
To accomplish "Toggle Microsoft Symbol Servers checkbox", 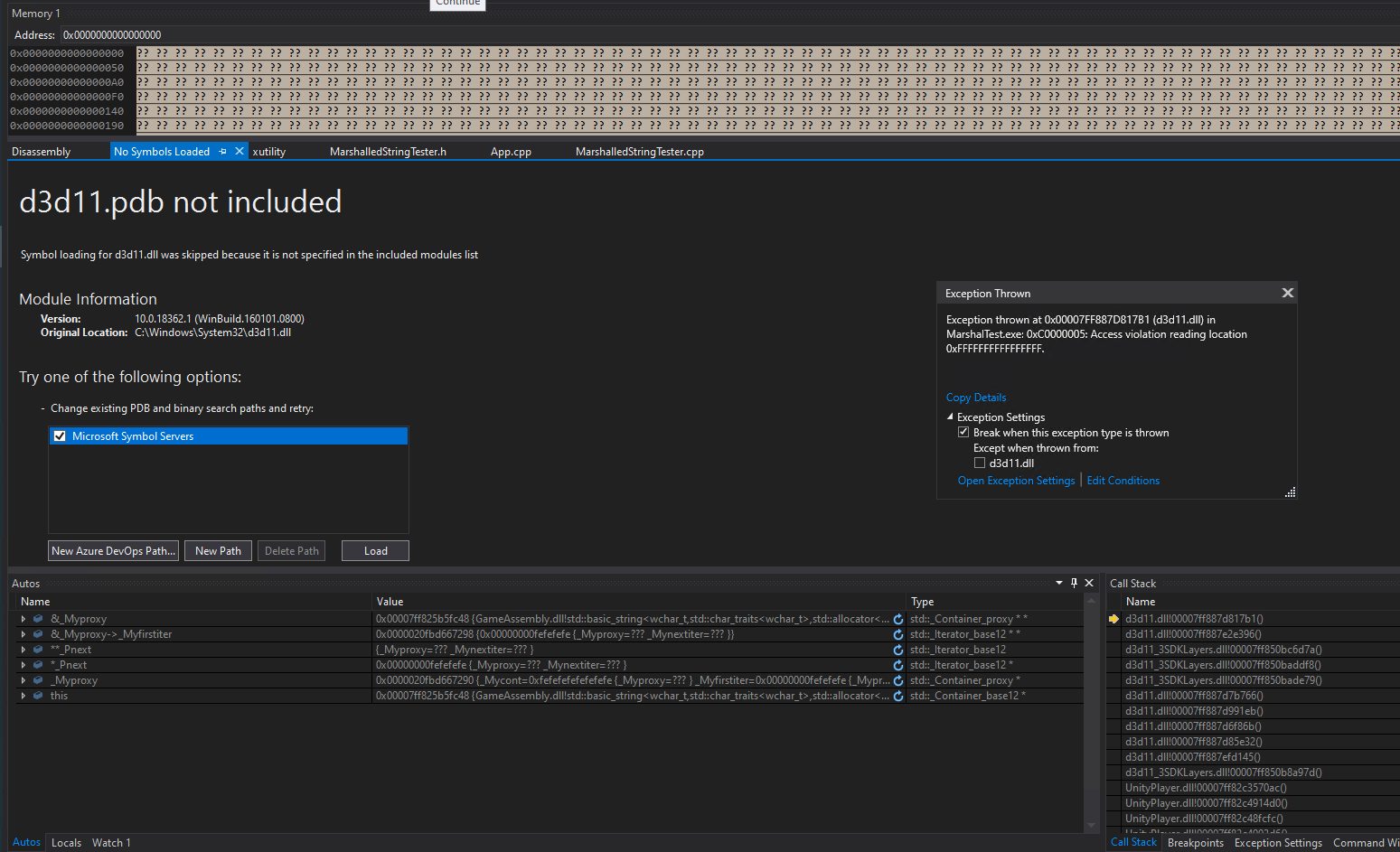I will click(x=60, y=436).
